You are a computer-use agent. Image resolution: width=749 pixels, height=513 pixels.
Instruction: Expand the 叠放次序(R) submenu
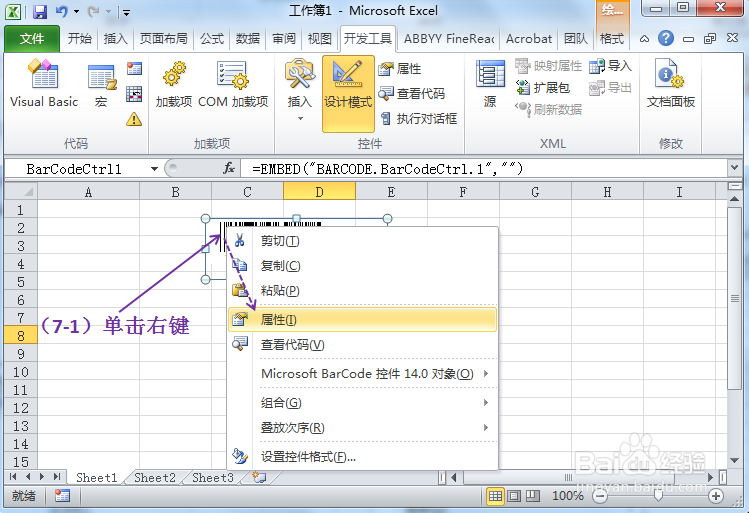[362, 428]
